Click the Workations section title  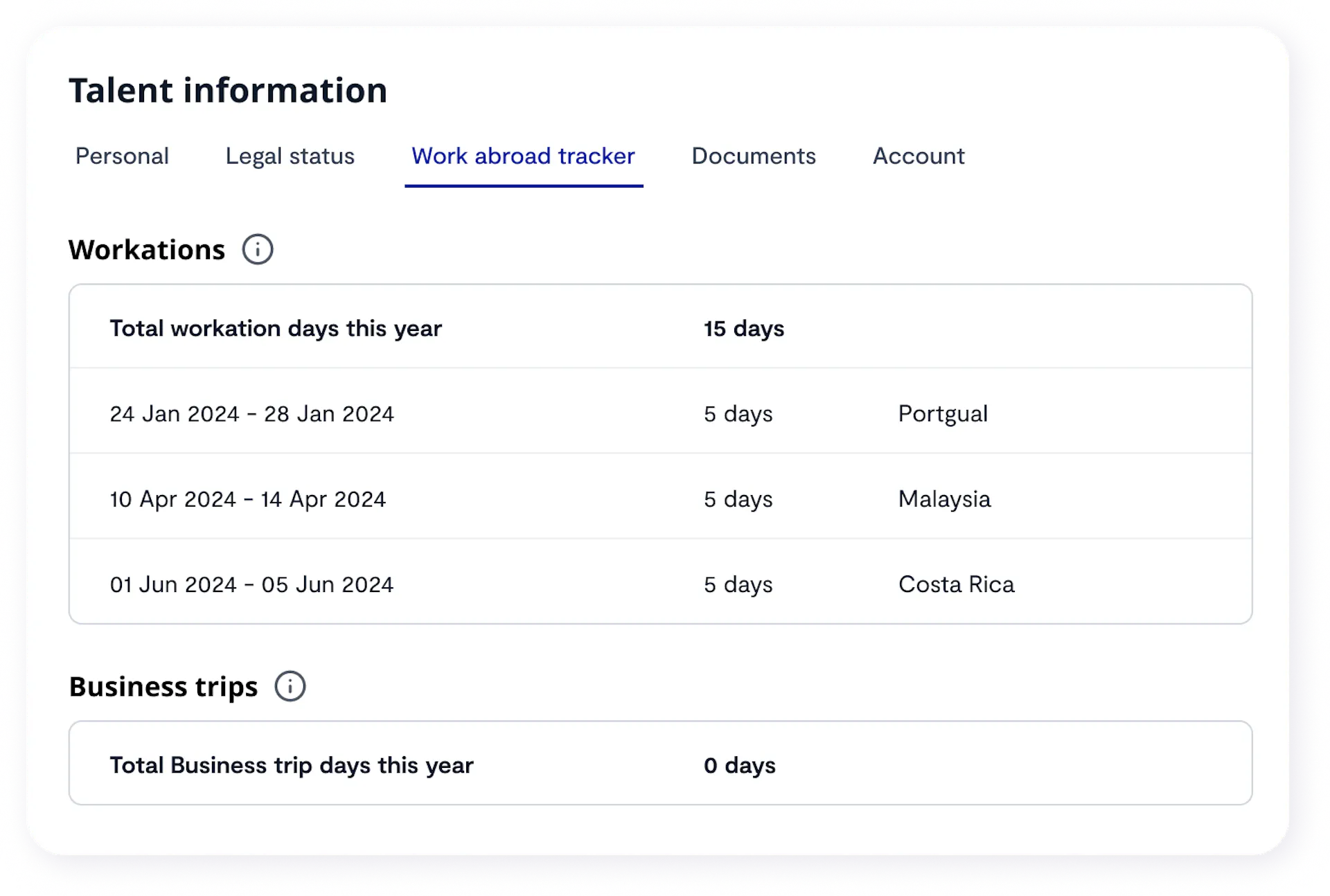pos(146,249)
